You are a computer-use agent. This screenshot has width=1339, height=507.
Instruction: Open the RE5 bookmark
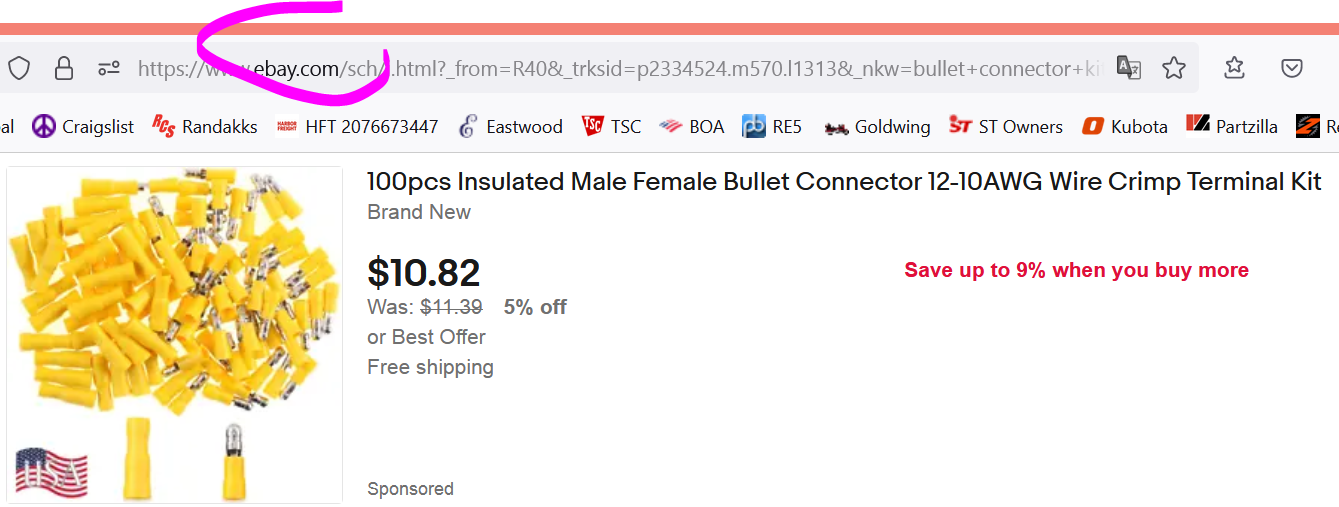[x=772, y=127]
